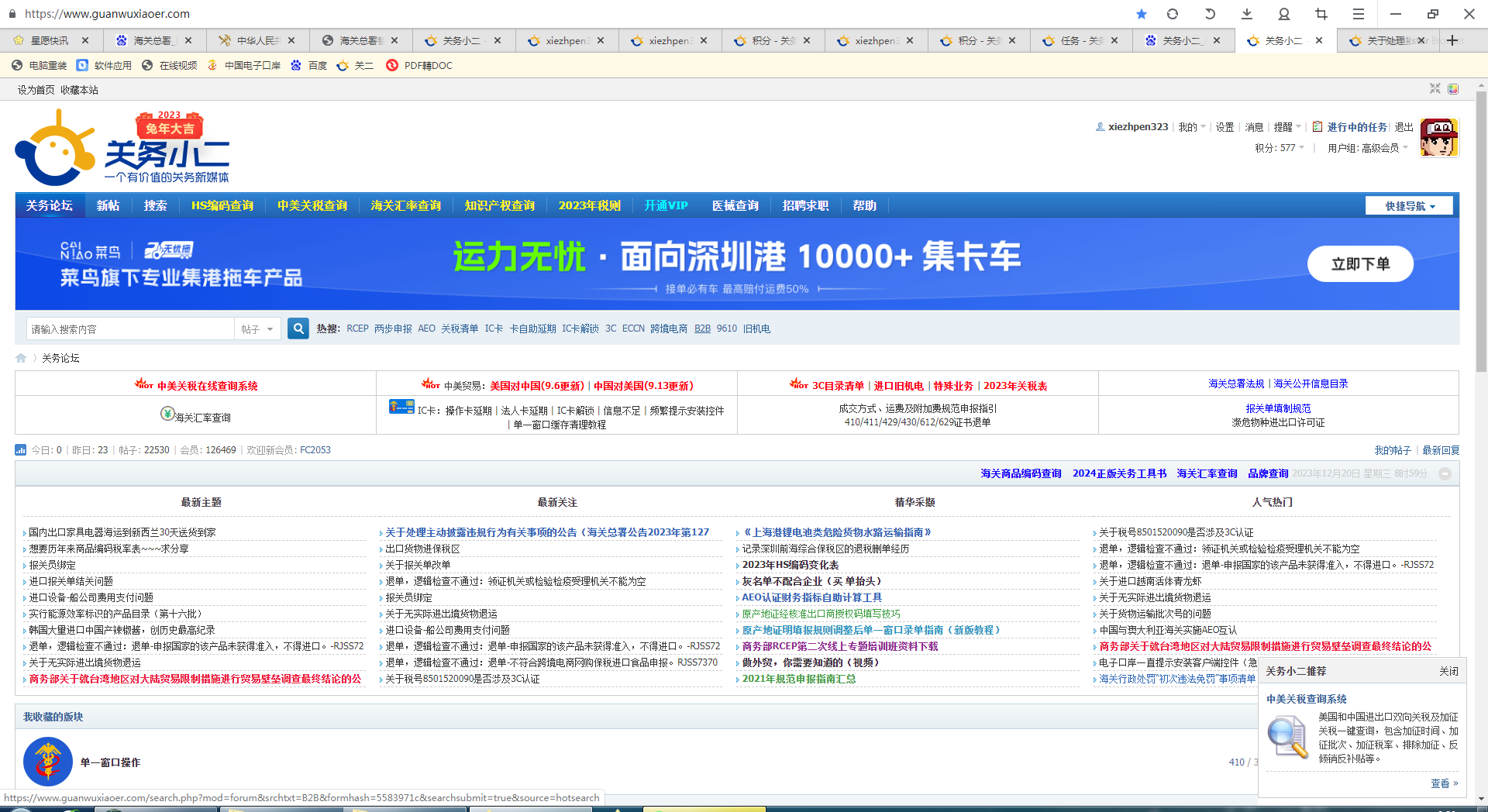Viewport: 1488px width, 812px height.
Task: Switch to the 星愿快讯 browser tab
Action: click(x=50, y=40)
